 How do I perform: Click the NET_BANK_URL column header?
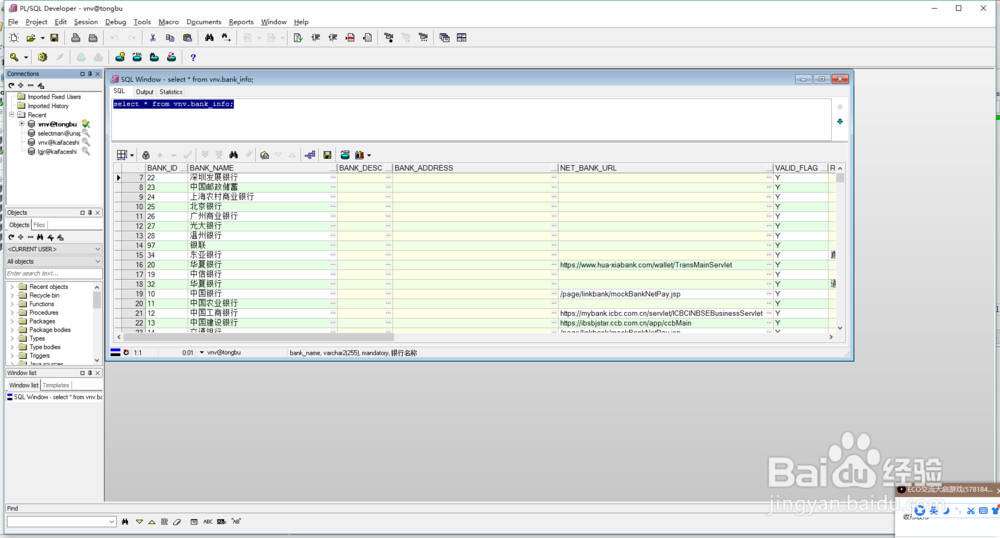click(x=665, y=168)
